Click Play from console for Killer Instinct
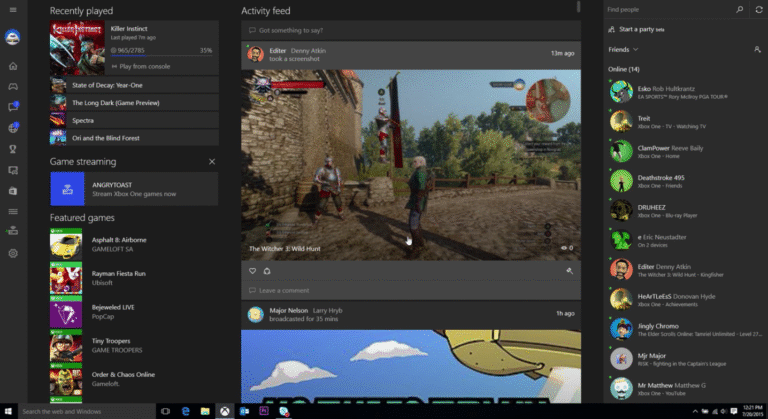Viewport: 768px width, 419px height. click(x=141, y=67)
